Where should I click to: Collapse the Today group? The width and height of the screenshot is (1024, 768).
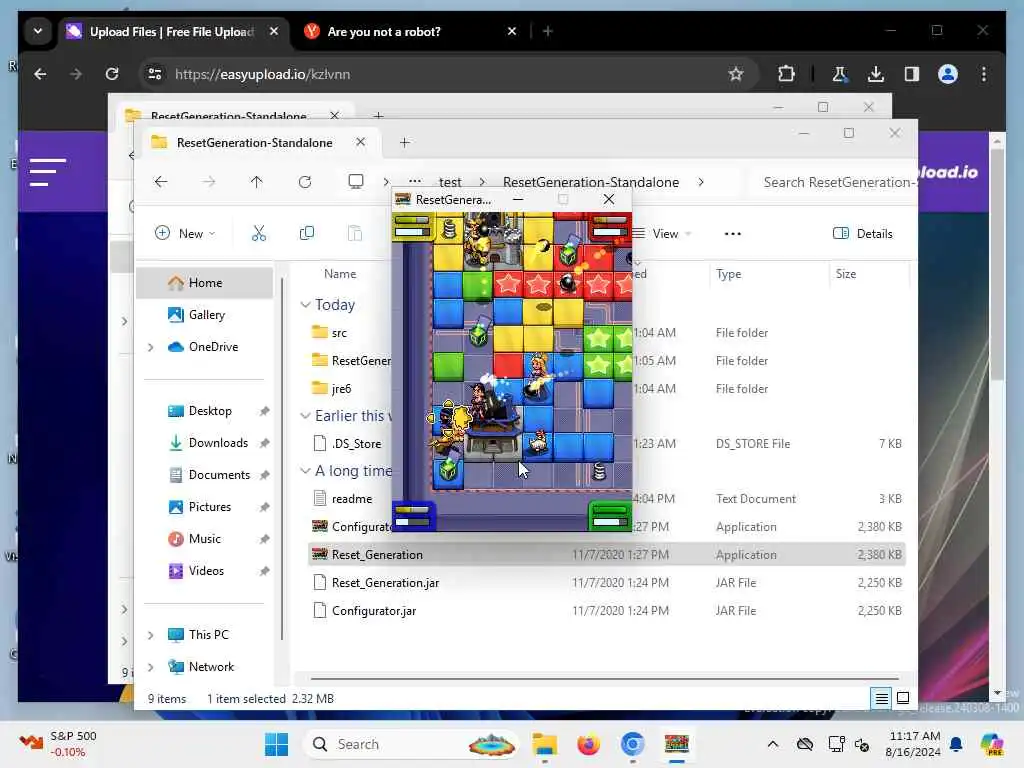click(x=305, y=305)
